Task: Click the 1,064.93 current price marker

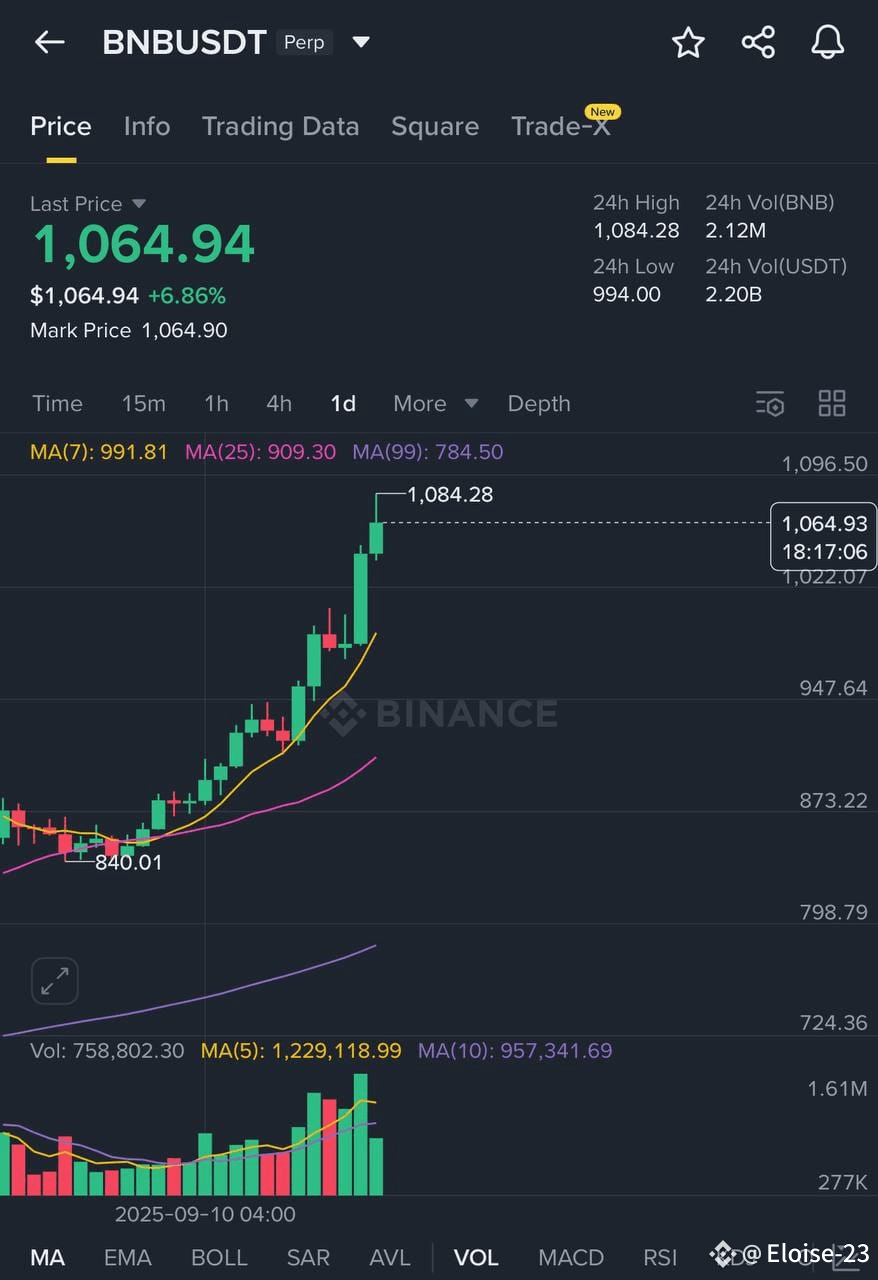Action: point(824,537)
